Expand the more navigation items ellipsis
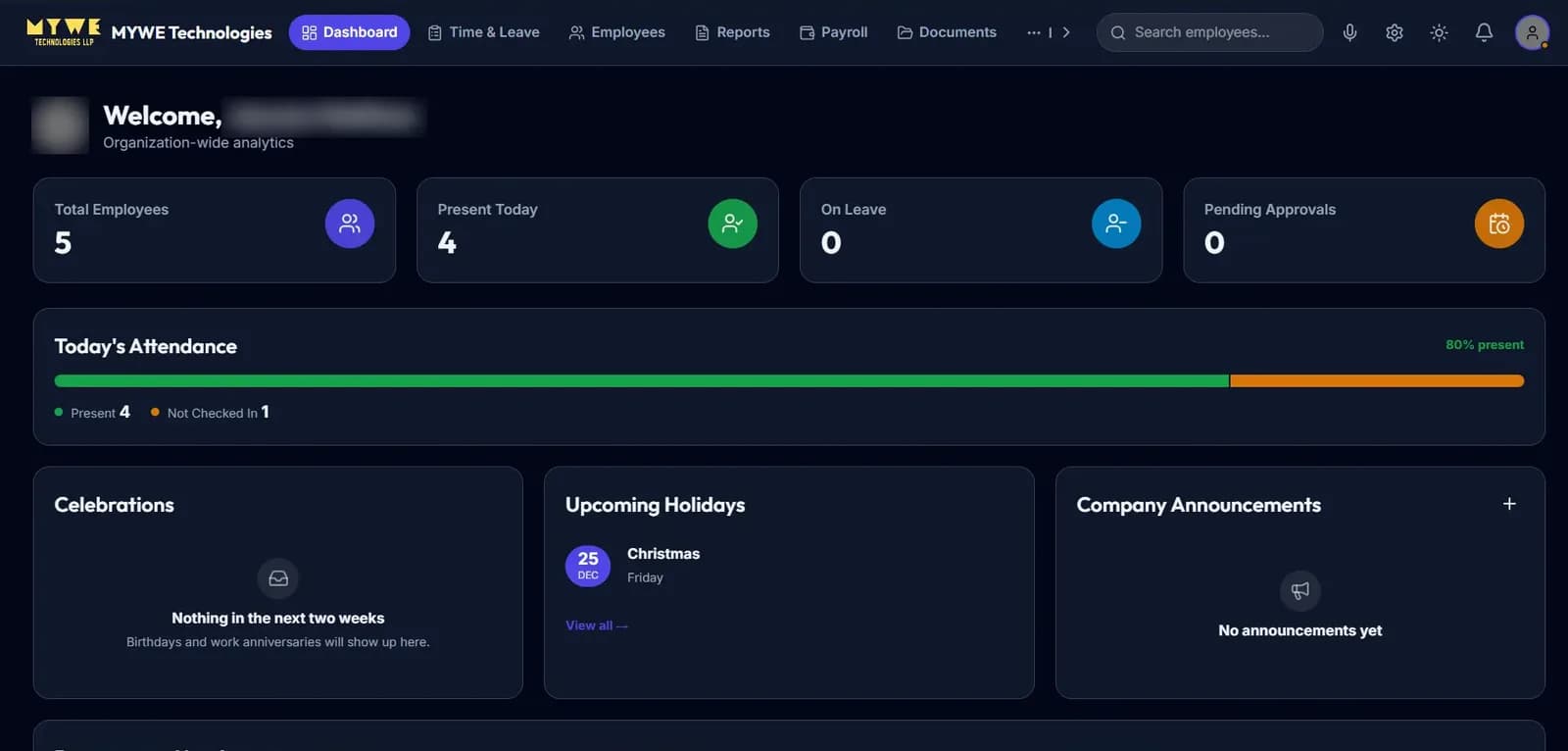 [1034, 32]
